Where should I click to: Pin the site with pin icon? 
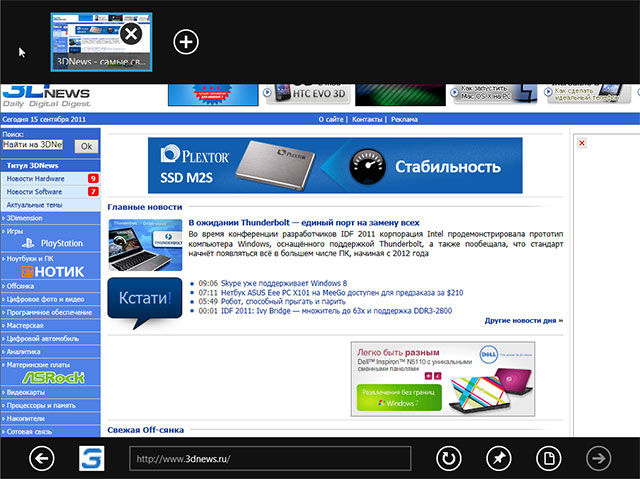pos(498,458)
